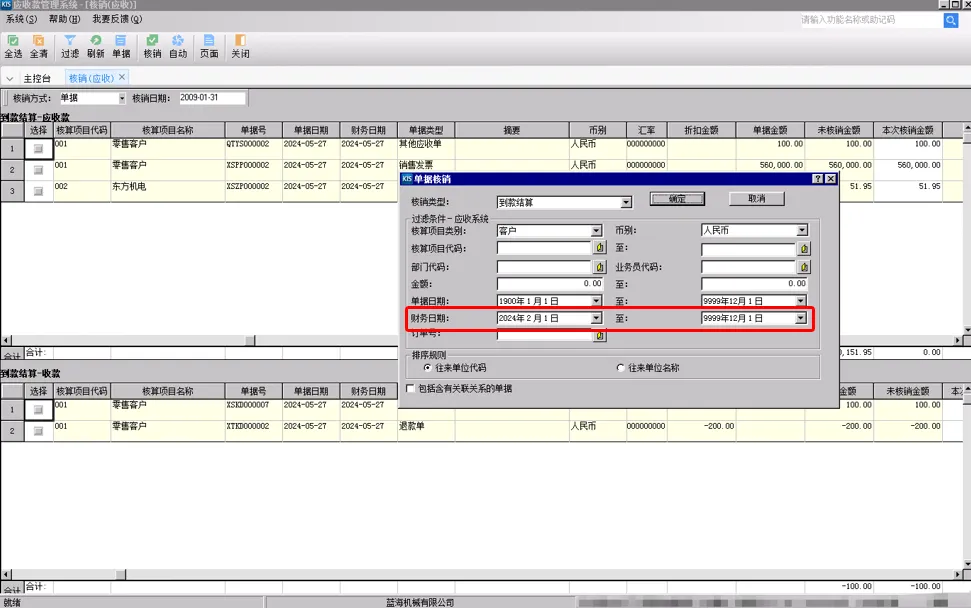Viewport: 971px width, 608px height.
Task: Open the 帮助(H) menu
Action: pyautogui.click(x=64, y=19)
